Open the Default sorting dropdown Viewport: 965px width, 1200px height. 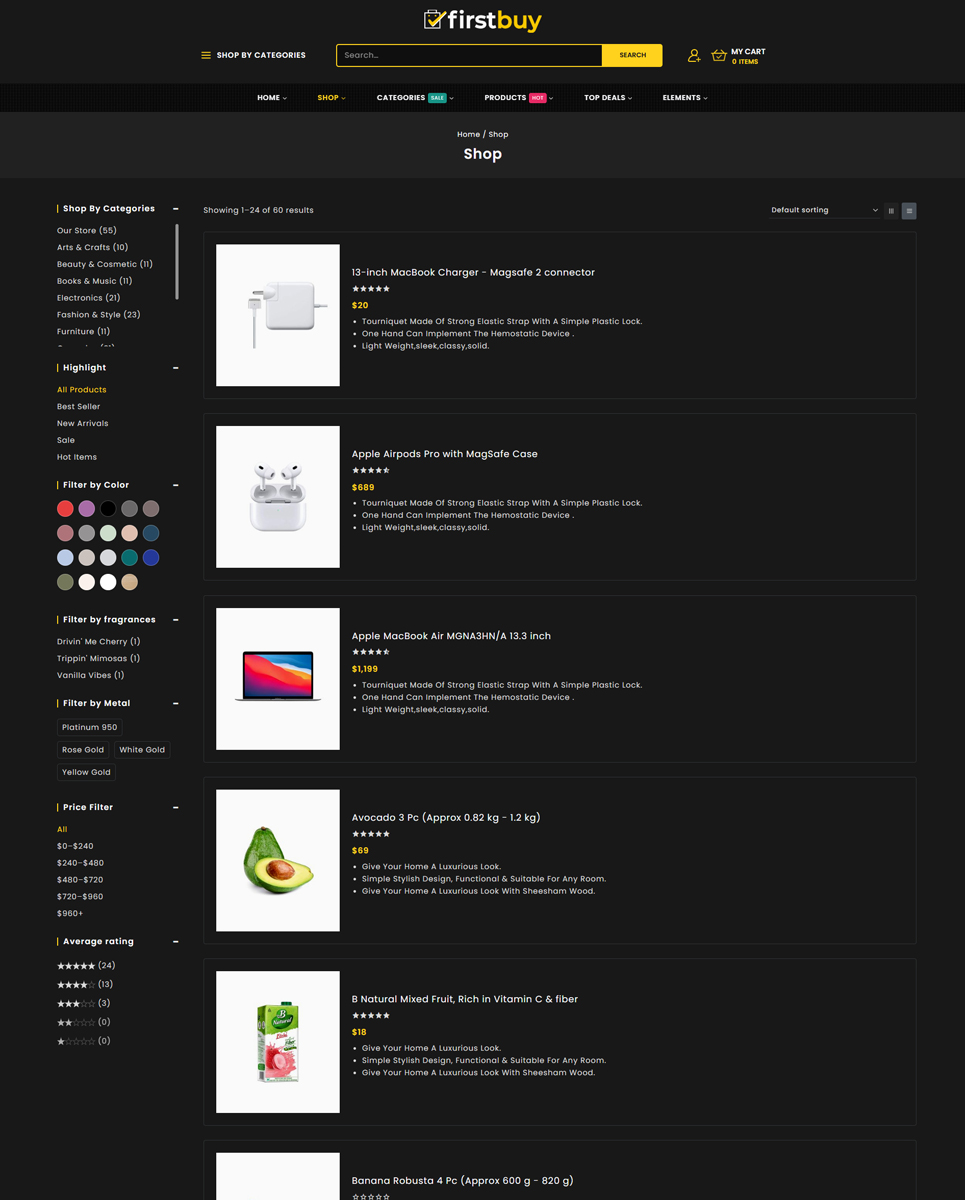click(824, 210)
